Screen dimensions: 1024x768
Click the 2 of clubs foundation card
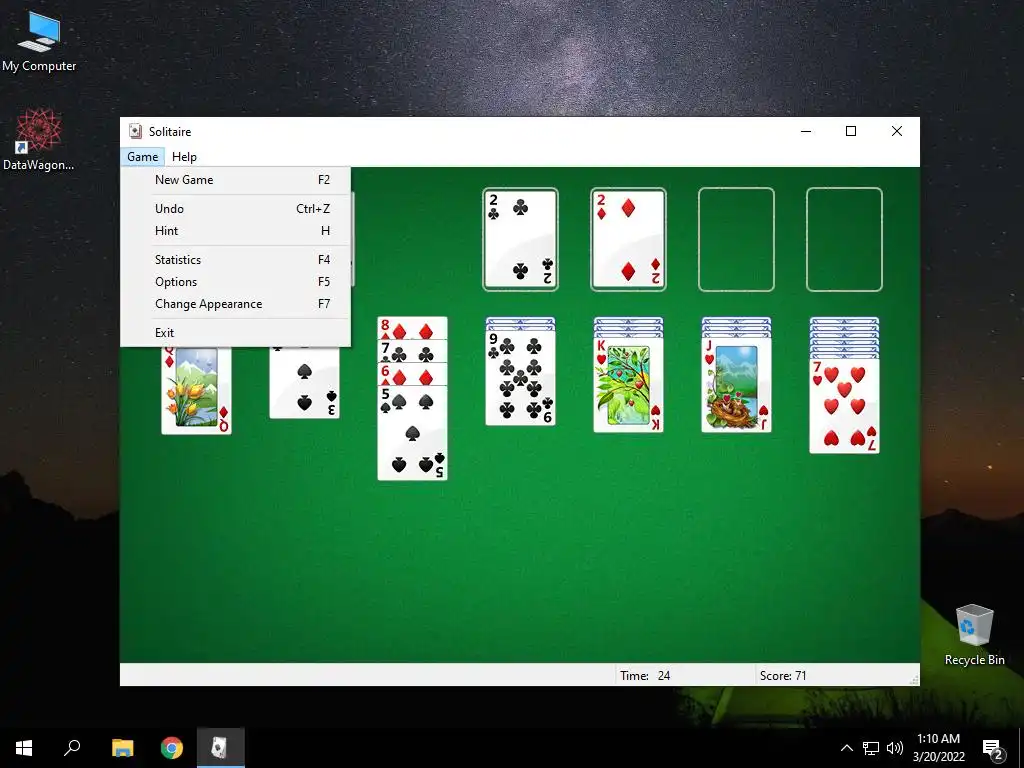[x=520, y=239]
